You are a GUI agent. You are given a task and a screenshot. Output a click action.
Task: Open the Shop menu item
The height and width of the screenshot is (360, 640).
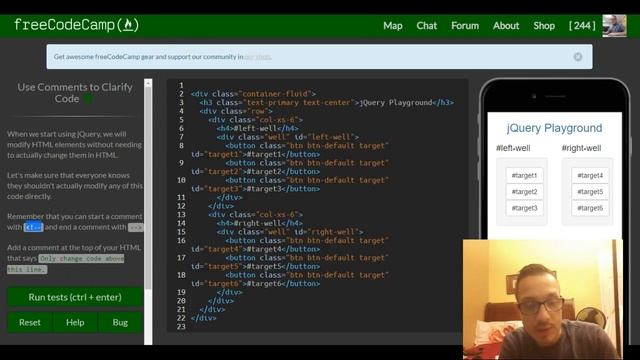pyautogui.click(x=544, y=26)
